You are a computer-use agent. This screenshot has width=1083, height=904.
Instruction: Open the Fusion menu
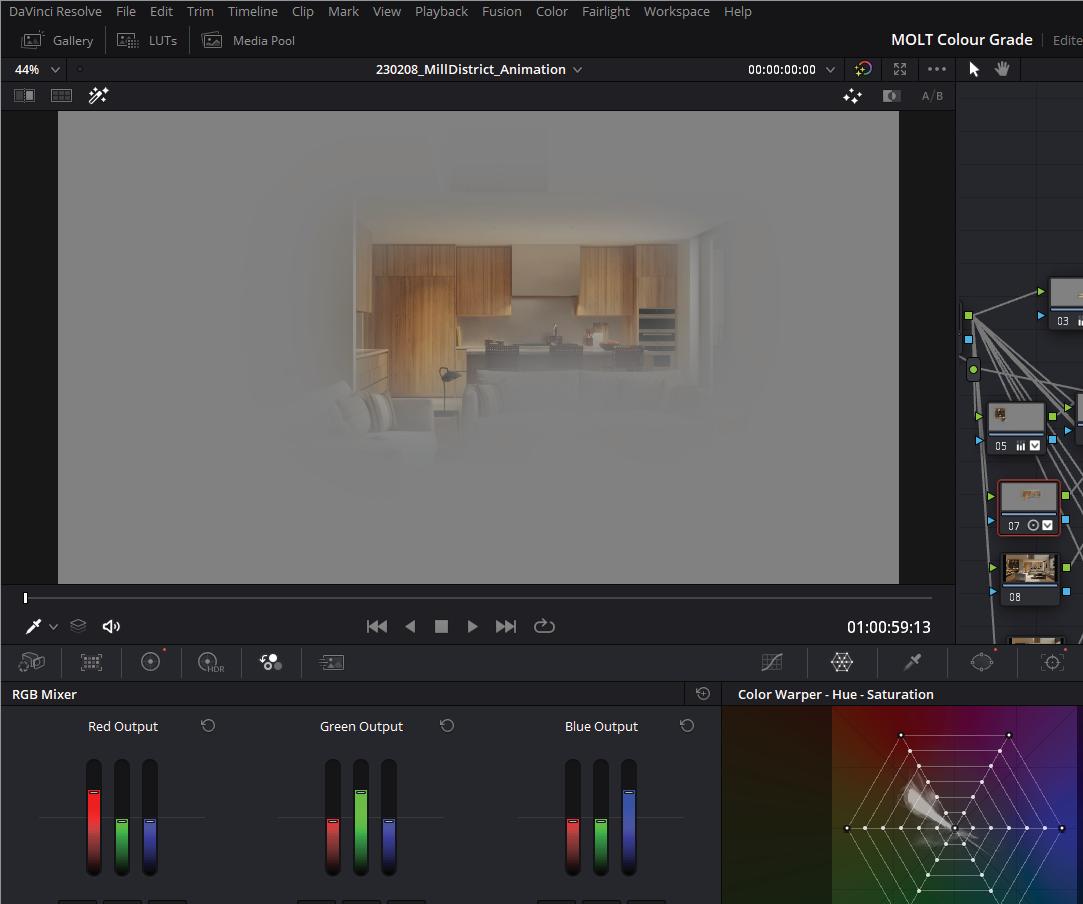coord(501,11)
